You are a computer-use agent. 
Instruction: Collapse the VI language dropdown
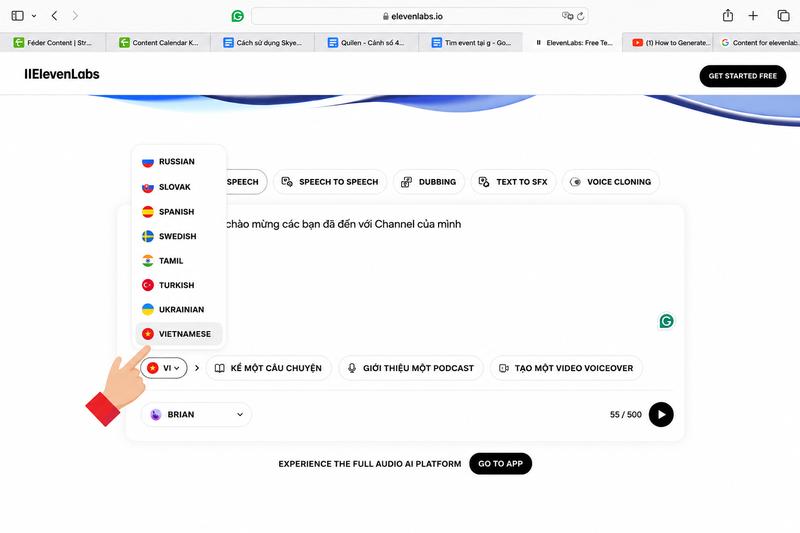tap(164, 368)
